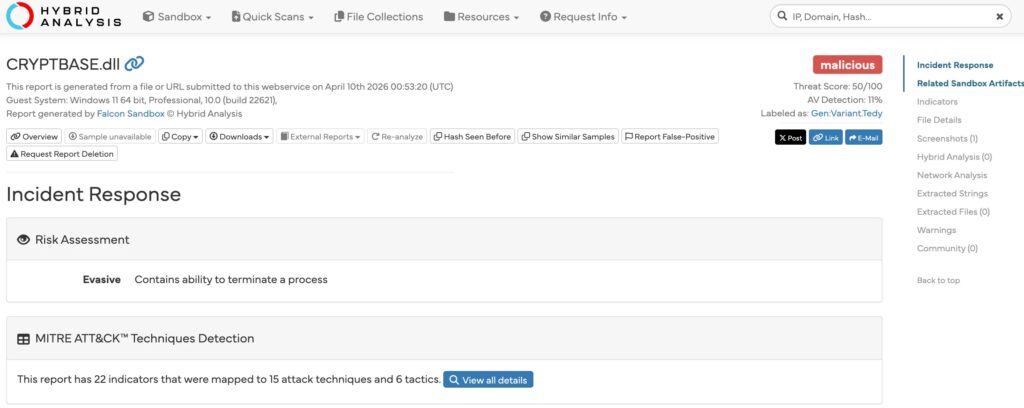Share the report by E-Mail
The width and height of the screenshot is (1024, 408).
864,137
